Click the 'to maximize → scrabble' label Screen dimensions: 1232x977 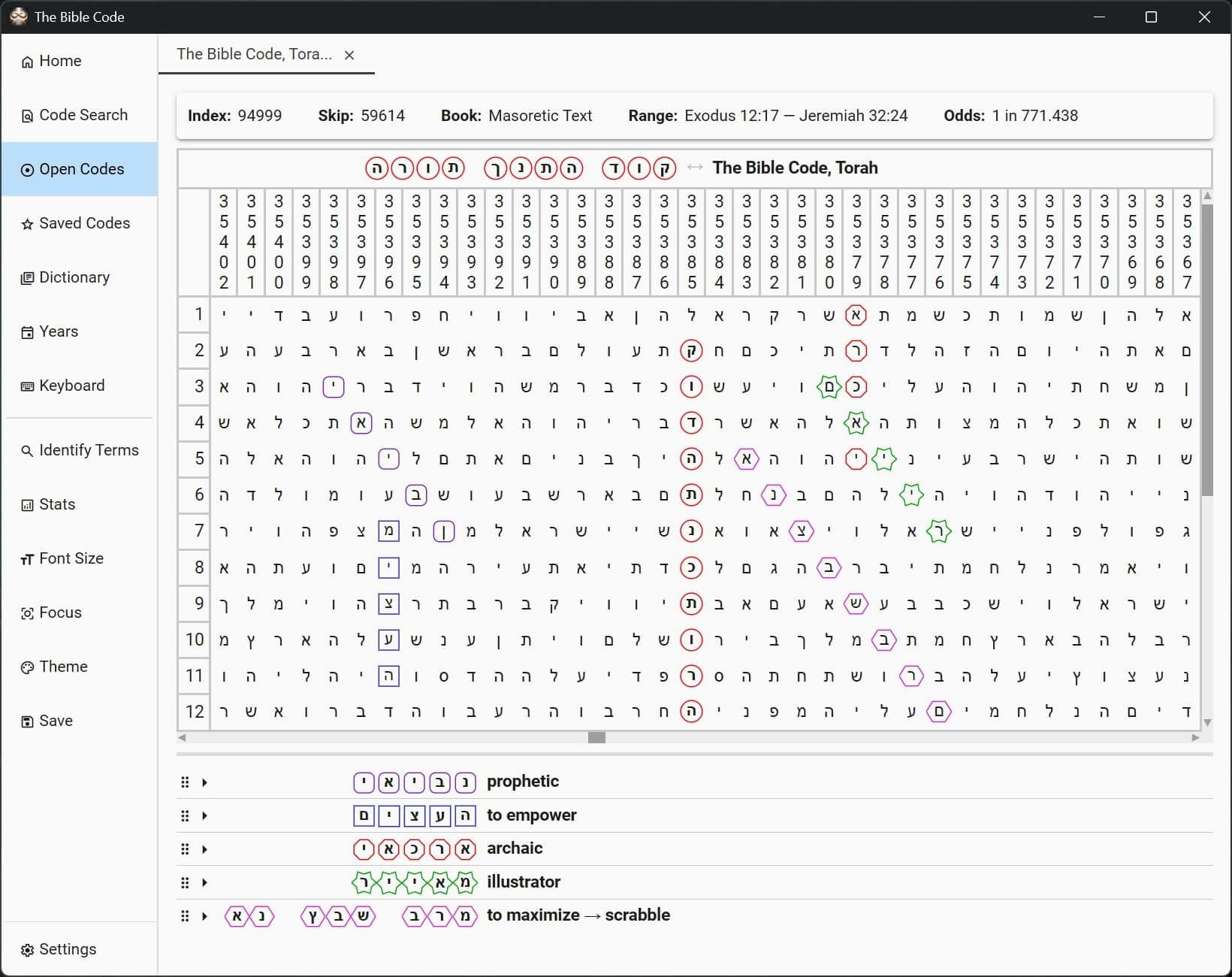pos(578,915)
